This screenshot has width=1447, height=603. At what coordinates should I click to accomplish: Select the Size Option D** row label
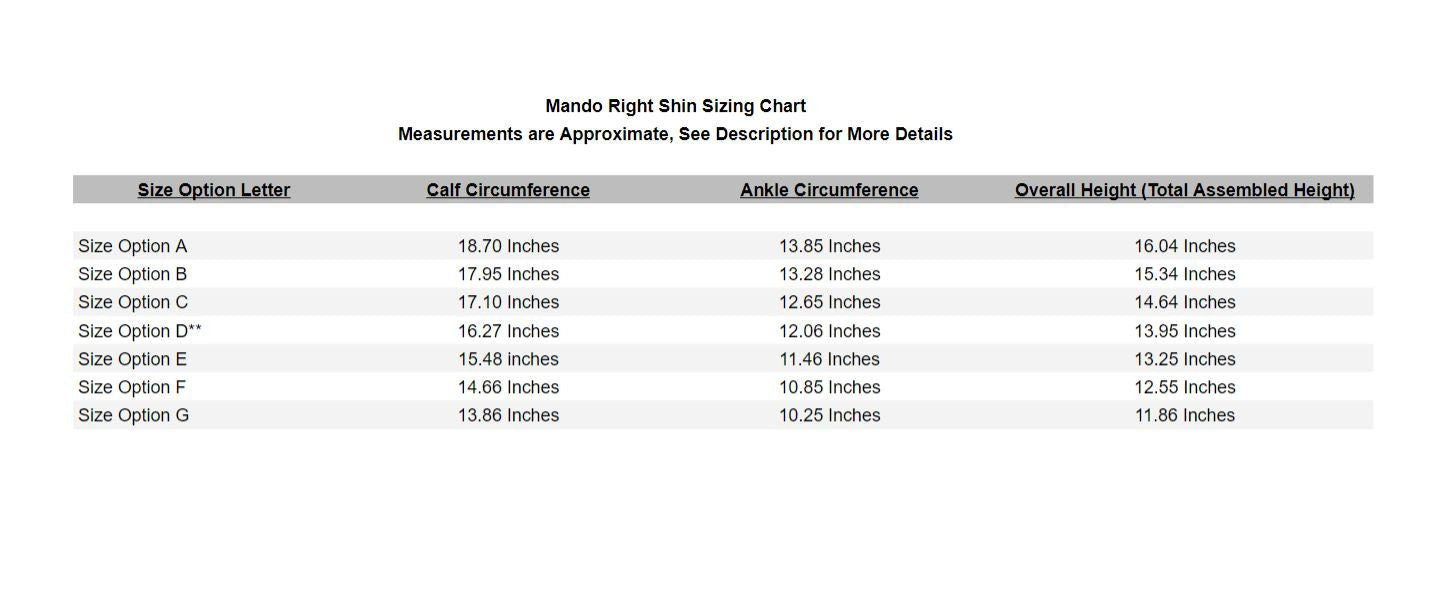[x=140, y=331]
